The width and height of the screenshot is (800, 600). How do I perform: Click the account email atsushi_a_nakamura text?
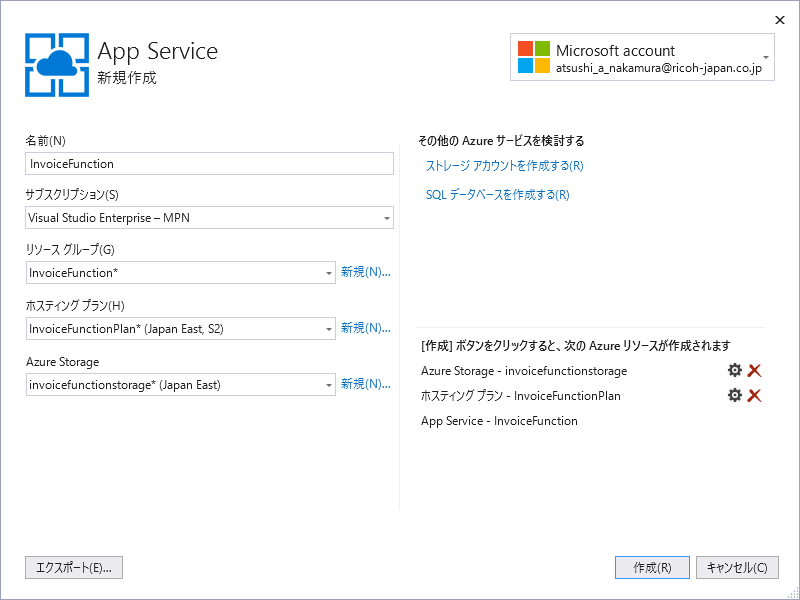(659, 68)
